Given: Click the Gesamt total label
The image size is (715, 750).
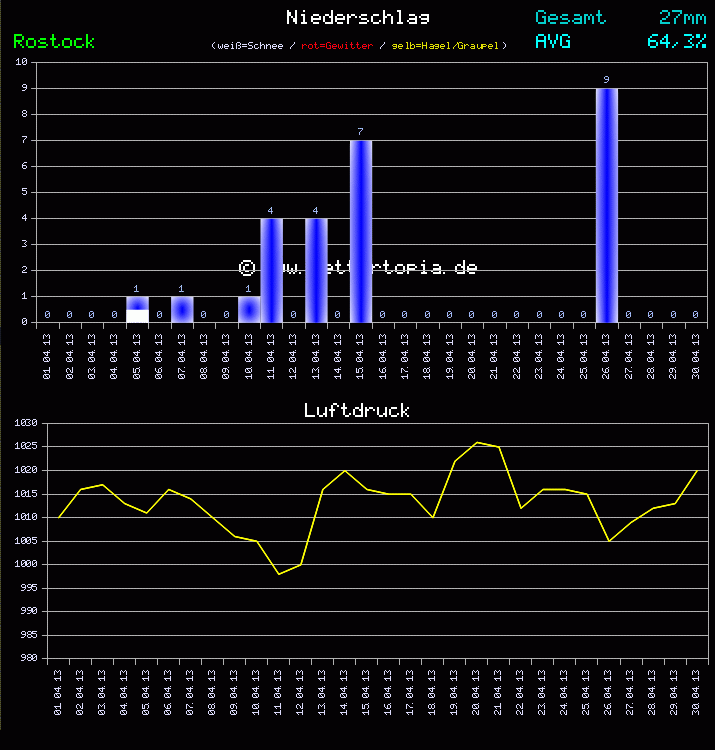Looking at the screenshot, I should click(x=570, y=17).
